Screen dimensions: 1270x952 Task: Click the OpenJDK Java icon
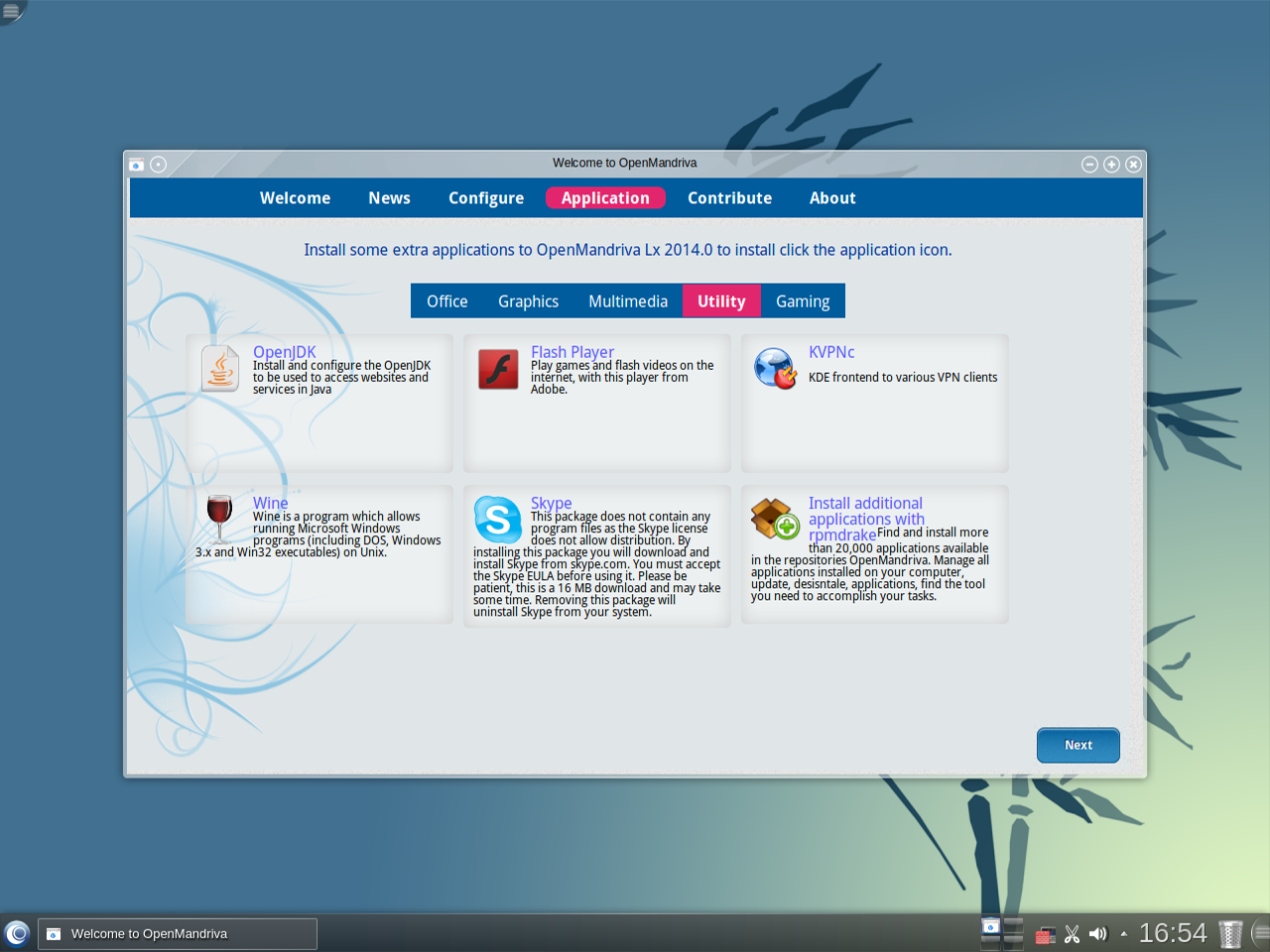219,369
